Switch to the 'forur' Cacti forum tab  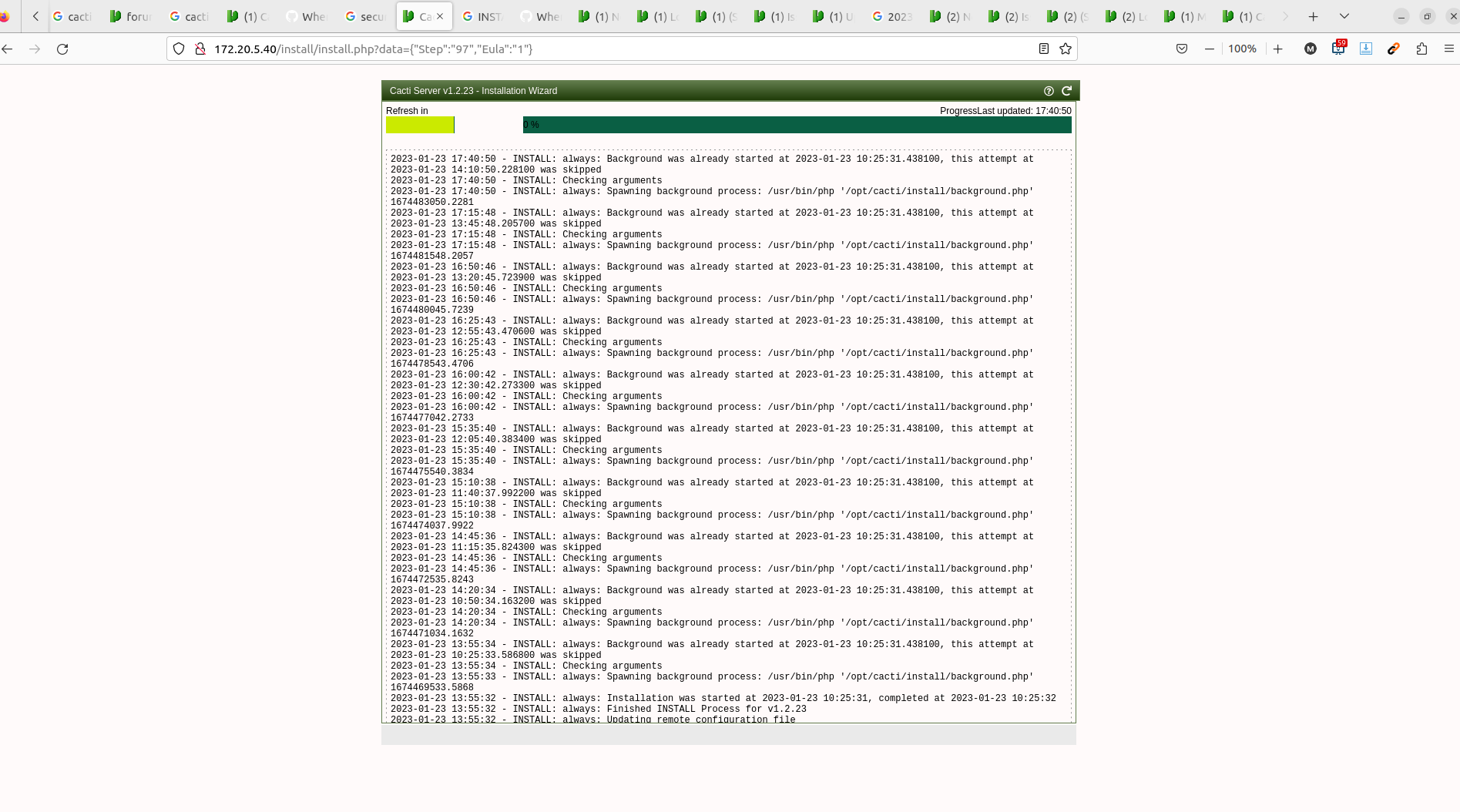click(x=132, y=16)
